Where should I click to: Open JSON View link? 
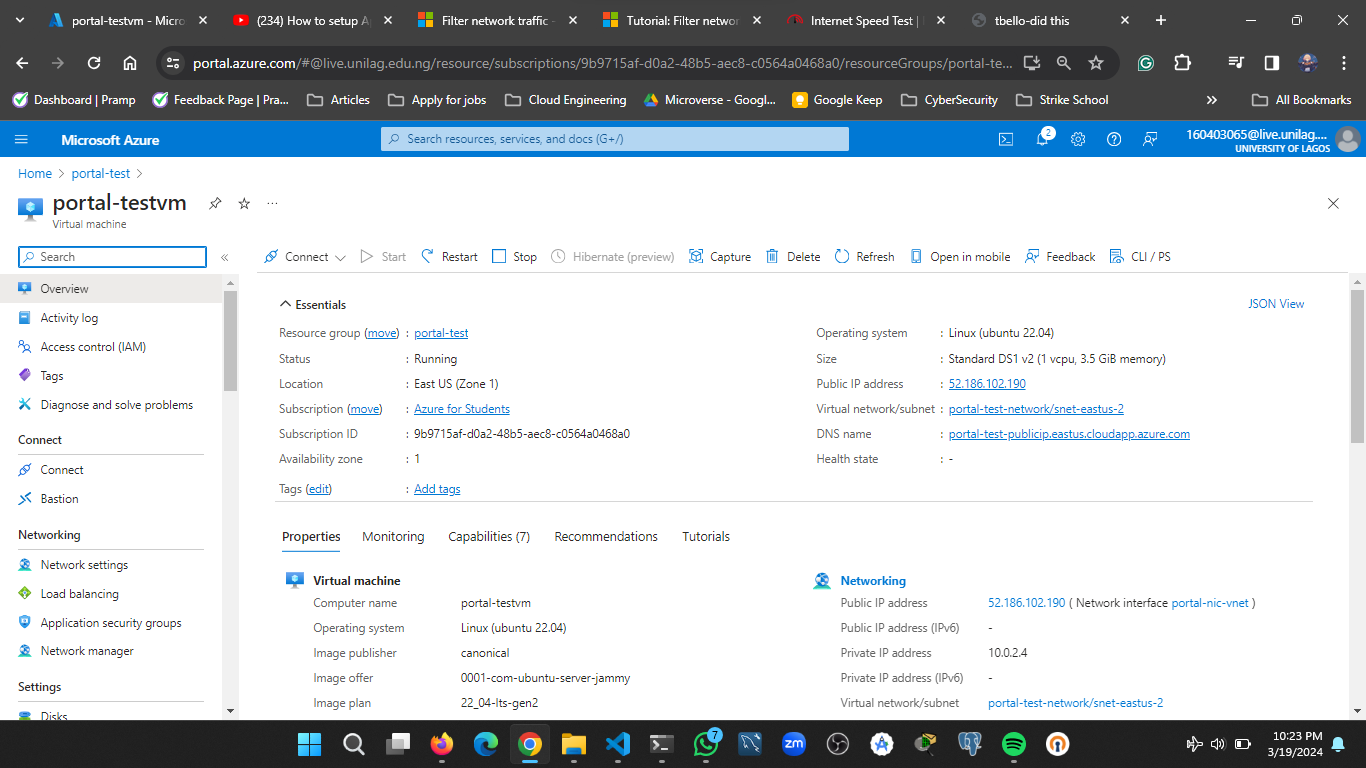(1276, 304)
